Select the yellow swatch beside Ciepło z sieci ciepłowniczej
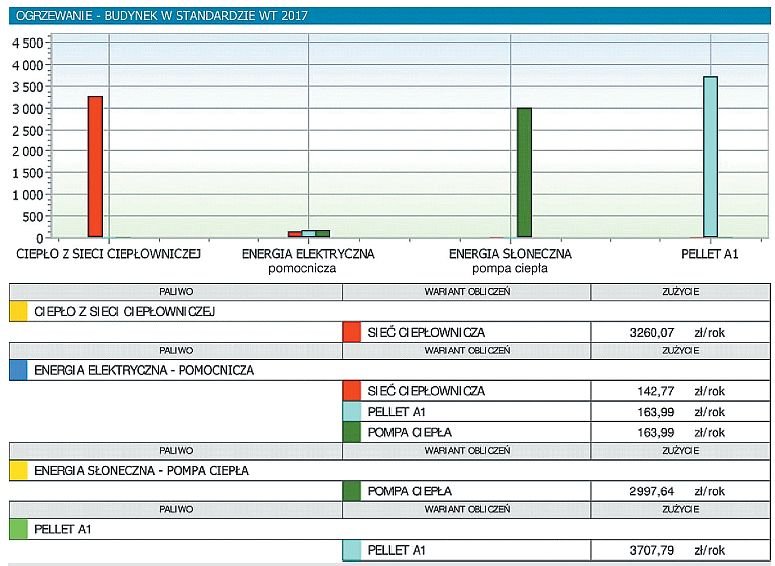Image resolution: width=775 pixels, height=566 pixels. [x=18, y=311]
